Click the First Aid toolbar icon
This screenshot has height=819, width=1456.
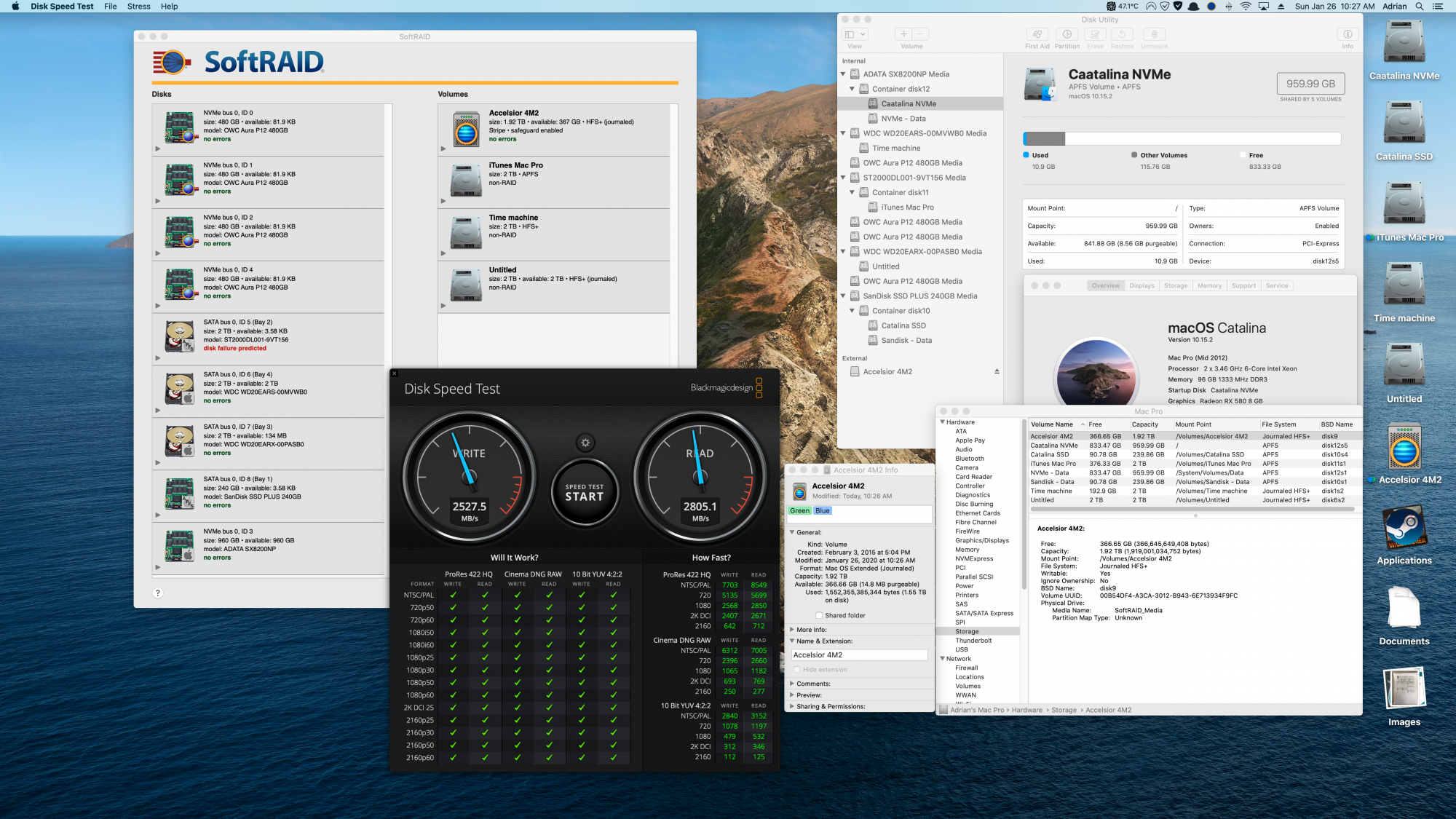click(1037, 34)
